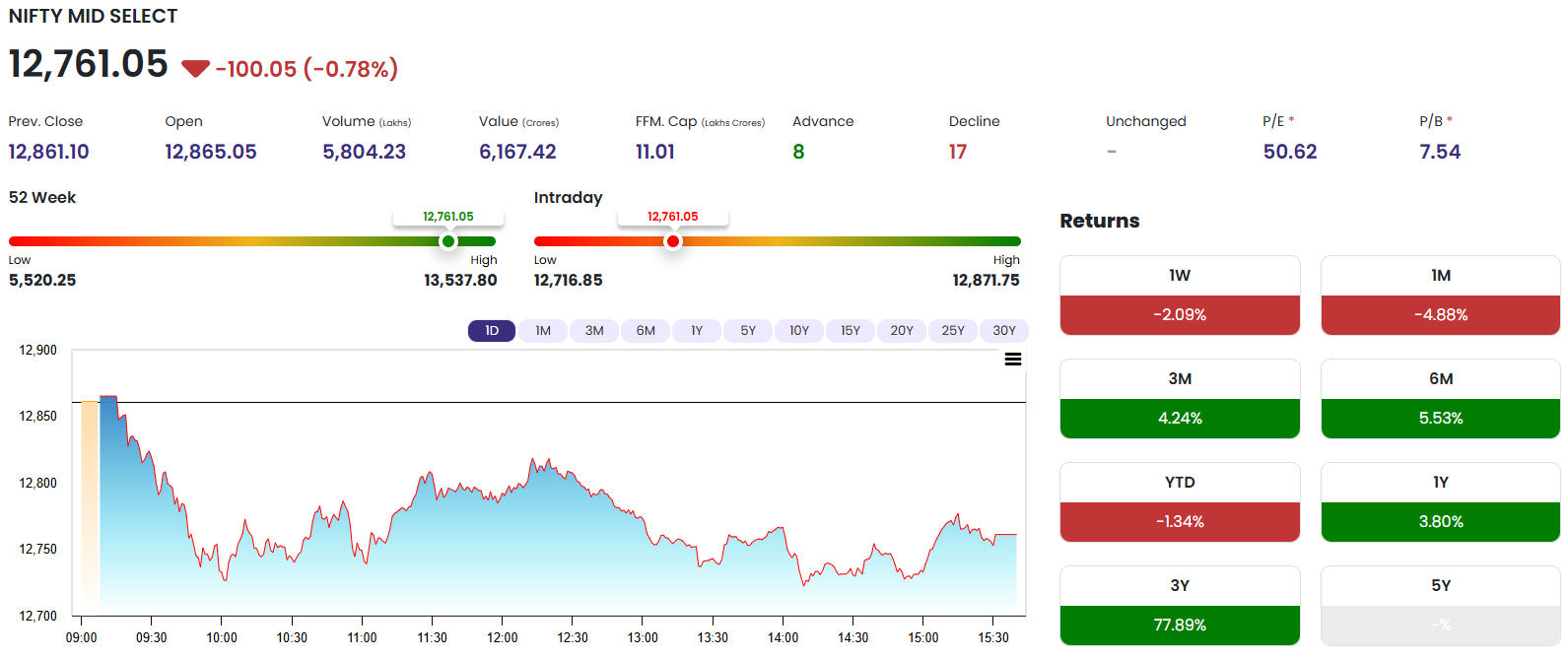This screenshot has width=1568, height=658.
Task: Click the Intraday tooltip value above its marker
Action: click(673, 217)
